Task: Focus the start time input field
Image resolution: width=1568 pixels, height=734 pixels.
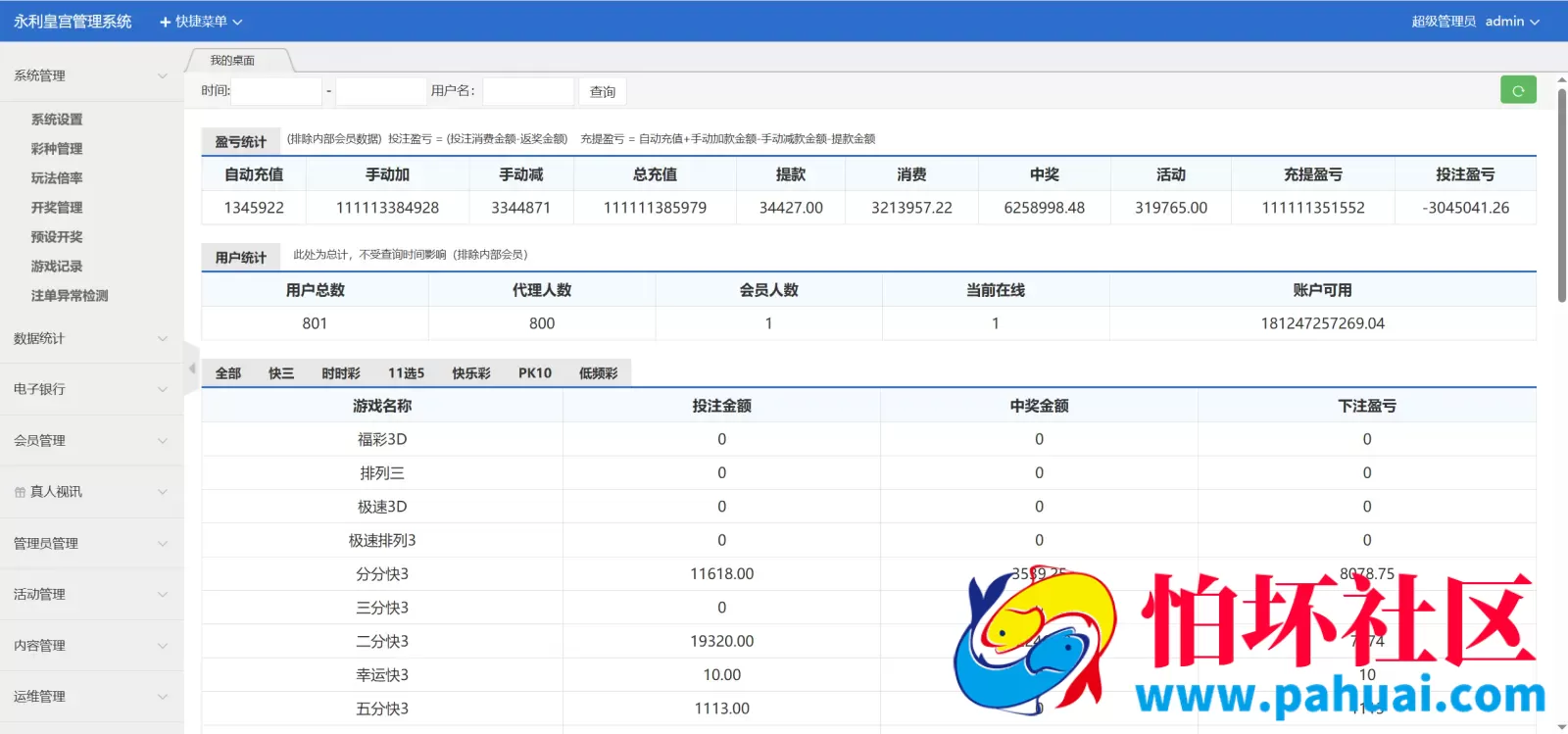Action: [276, 91]
